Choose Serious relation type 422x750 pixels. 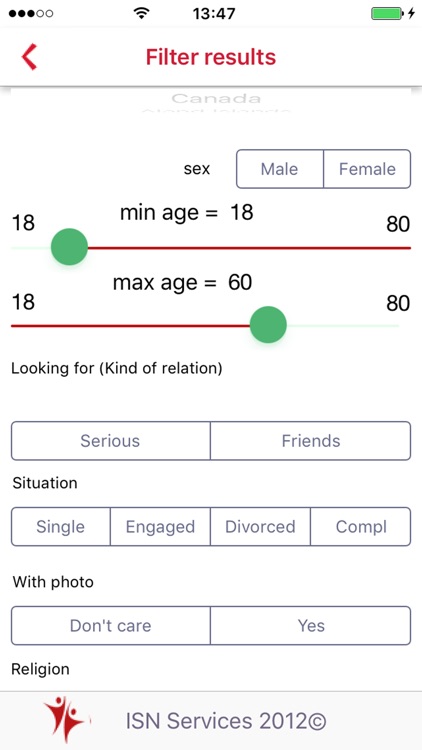click(x=111, y=441)
